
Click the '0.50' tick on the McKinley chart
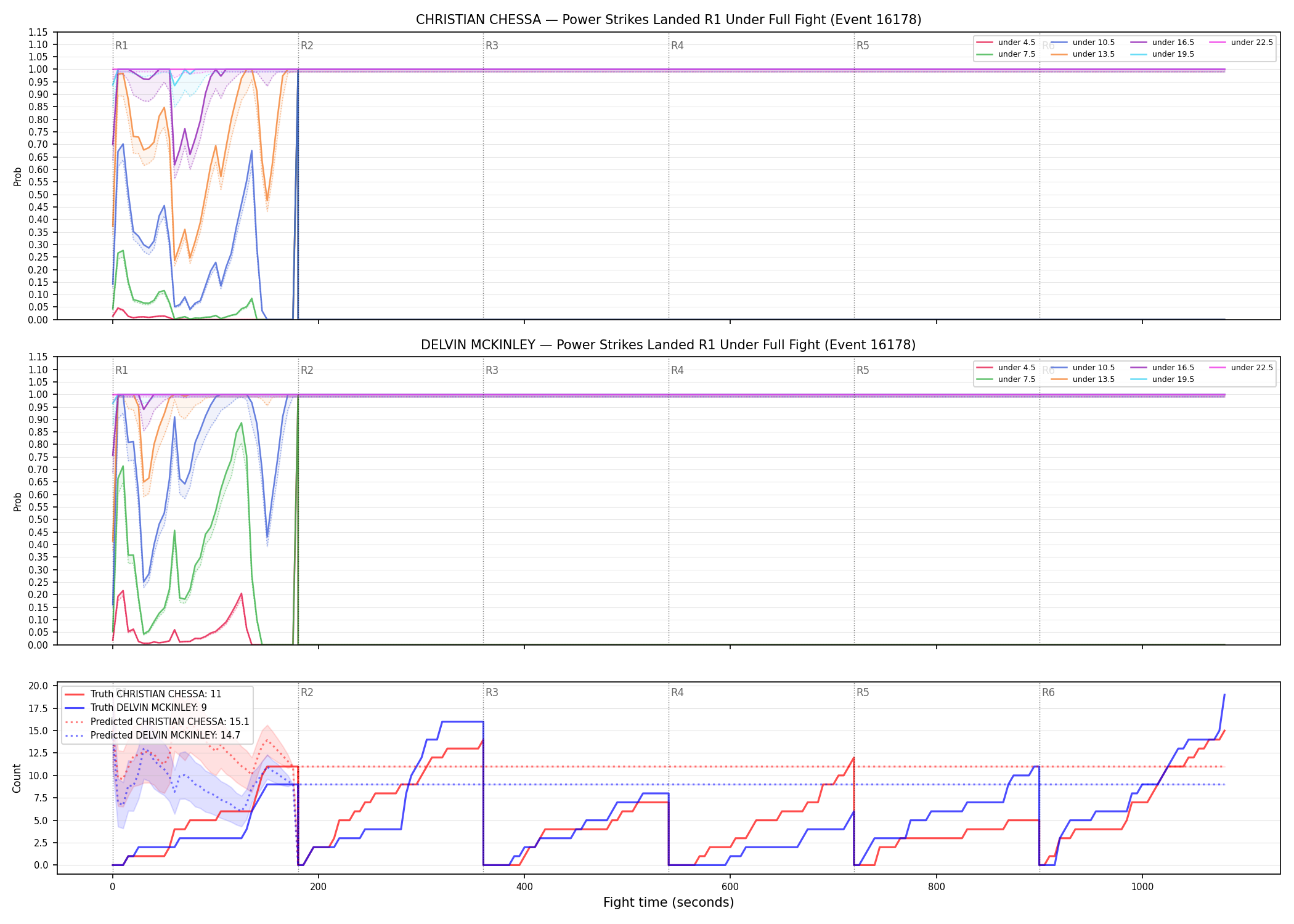(x=38, y=519)
